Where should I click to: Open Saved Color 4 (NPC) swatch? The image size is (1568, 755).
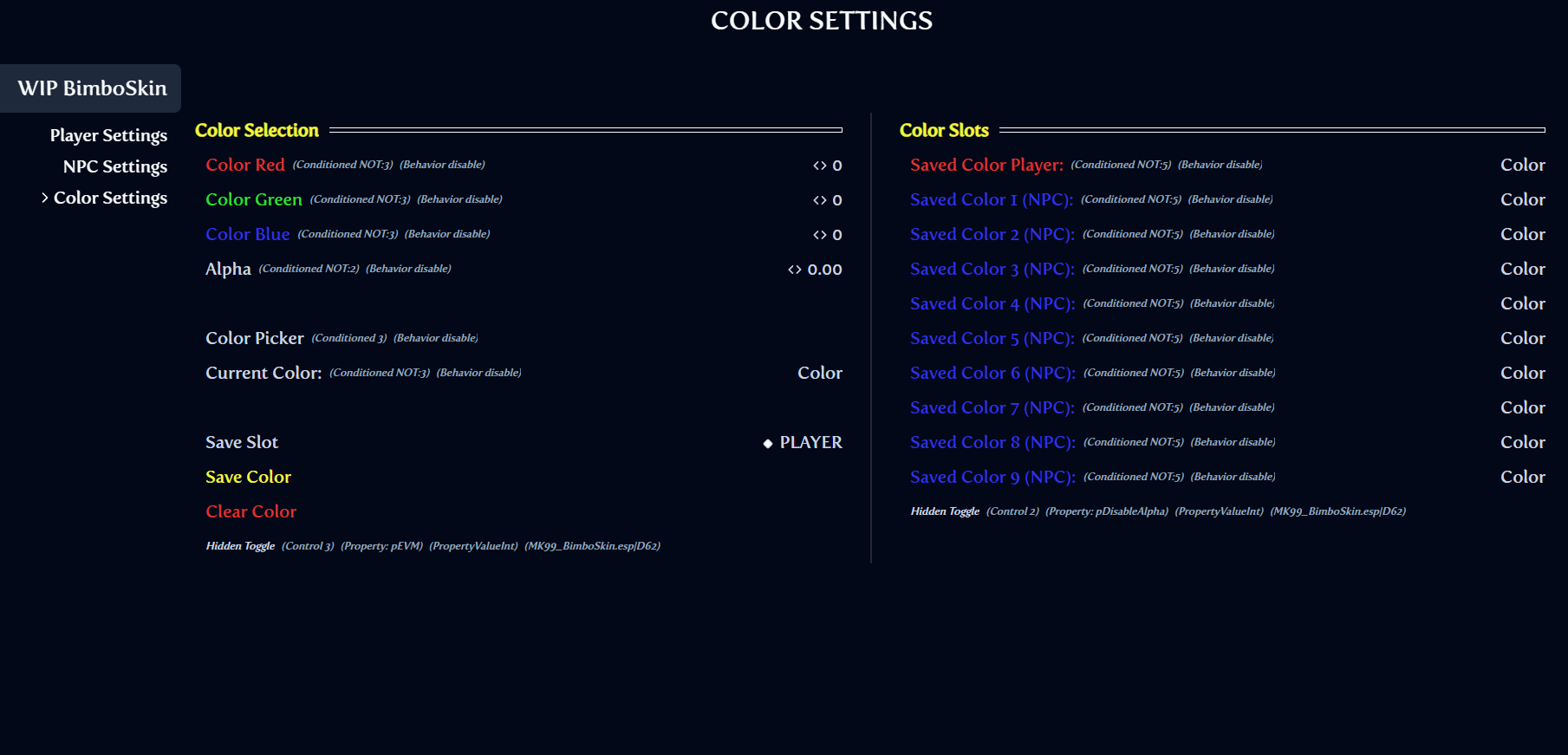pos(1523,303)
